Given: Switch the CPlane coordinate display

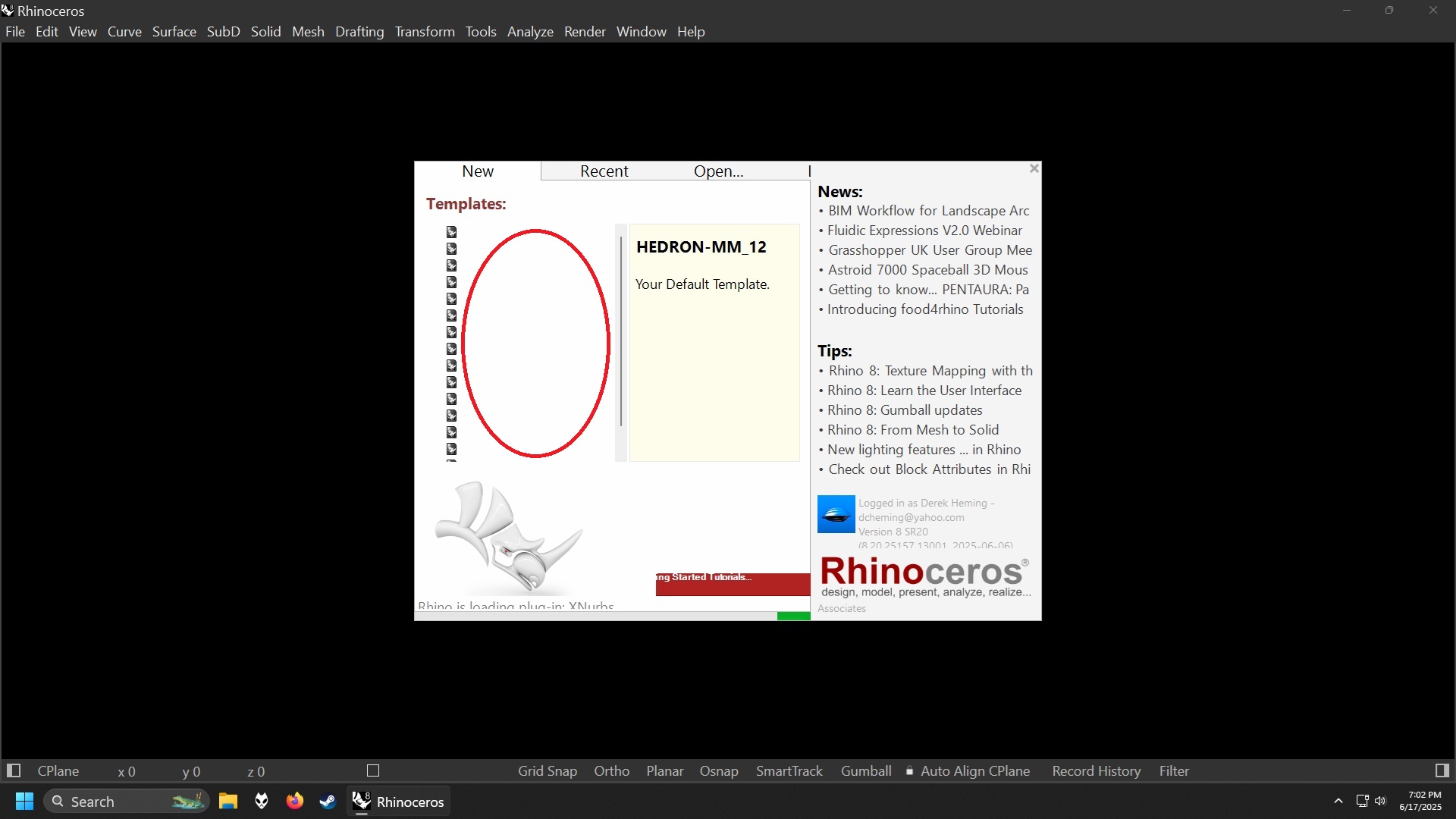Looking at the screenshot, I should (x=58, y=771).
